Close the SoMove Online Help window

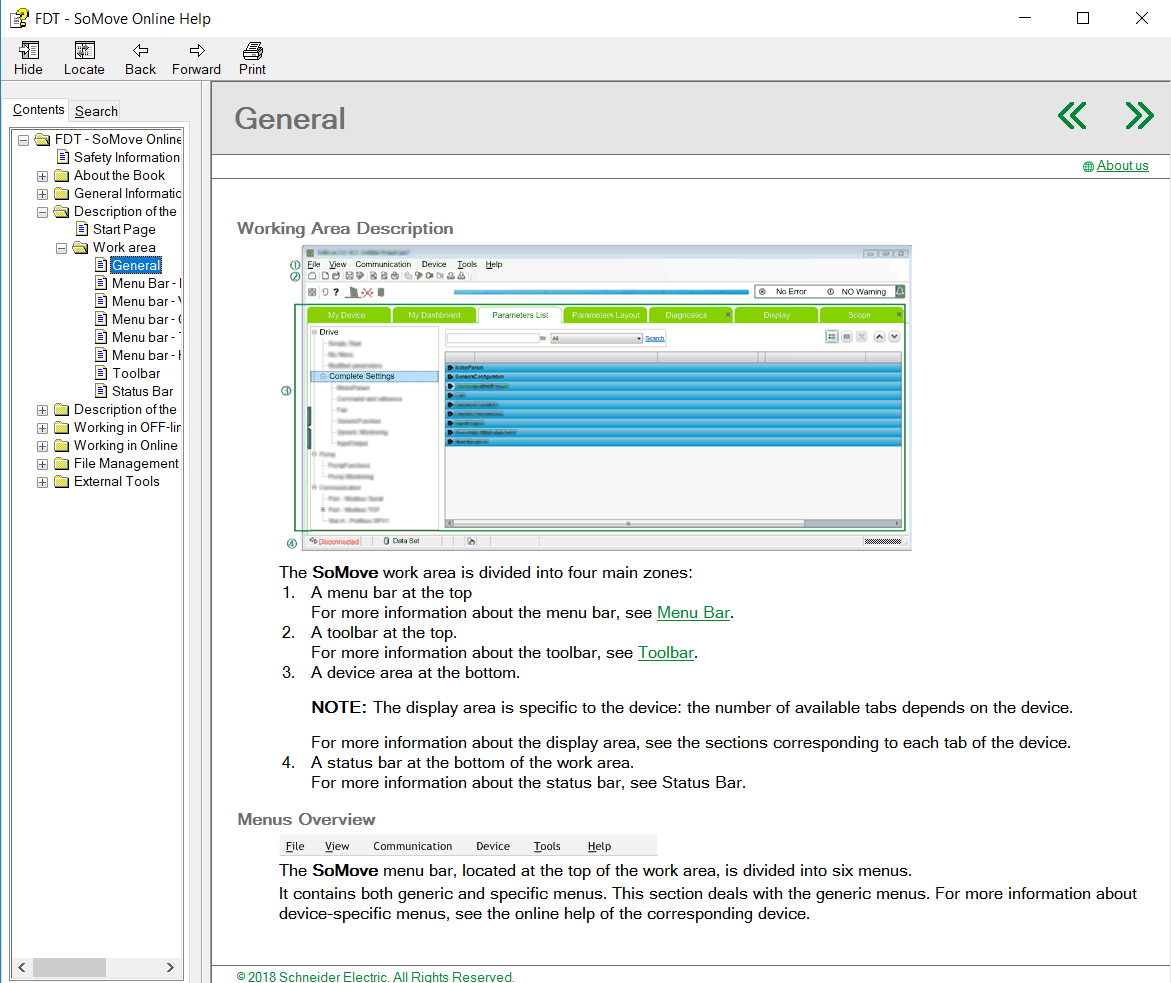[x=1141, y=18]
